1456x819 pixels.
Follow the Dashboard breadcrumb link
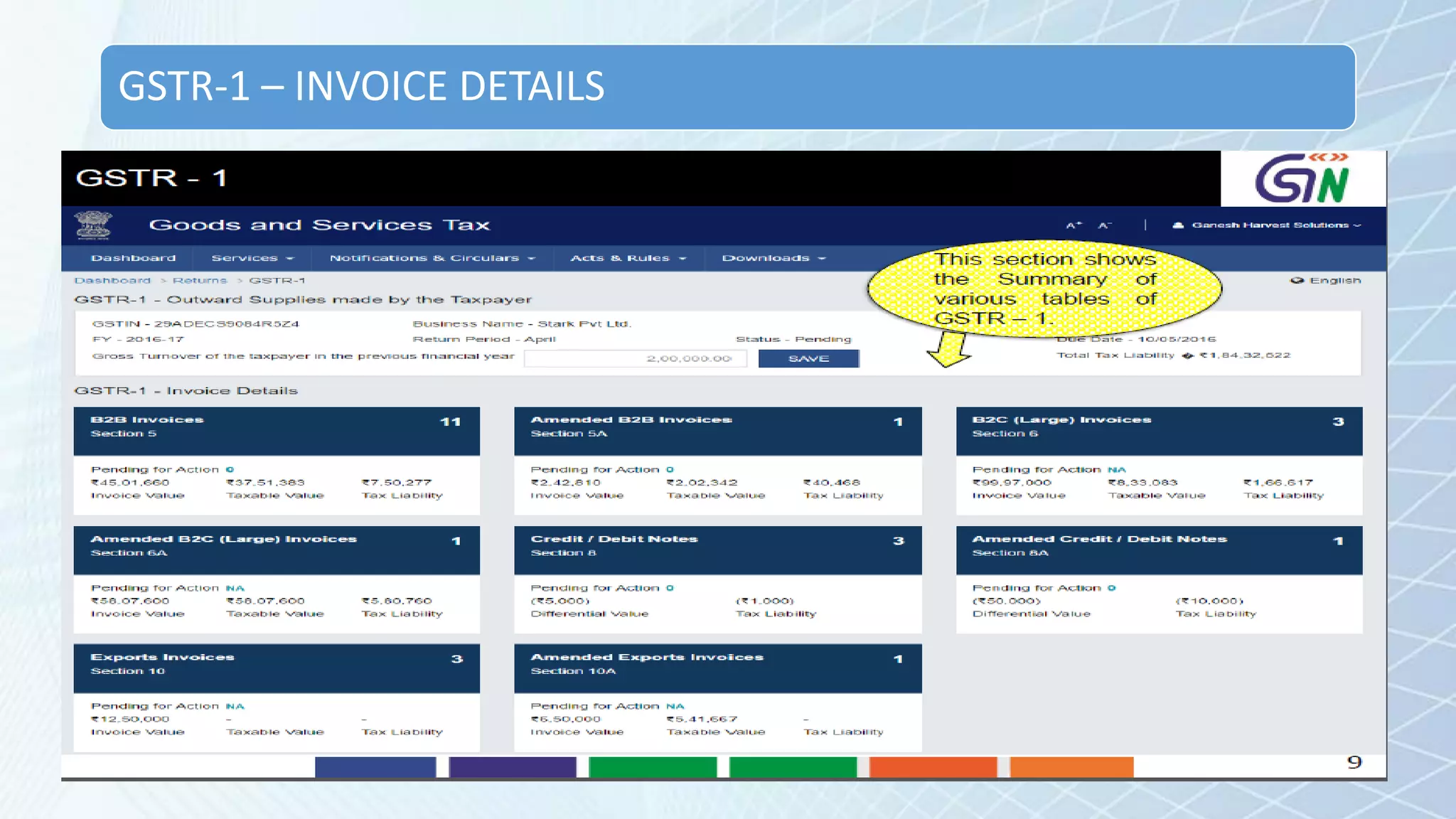click(112, 281)
